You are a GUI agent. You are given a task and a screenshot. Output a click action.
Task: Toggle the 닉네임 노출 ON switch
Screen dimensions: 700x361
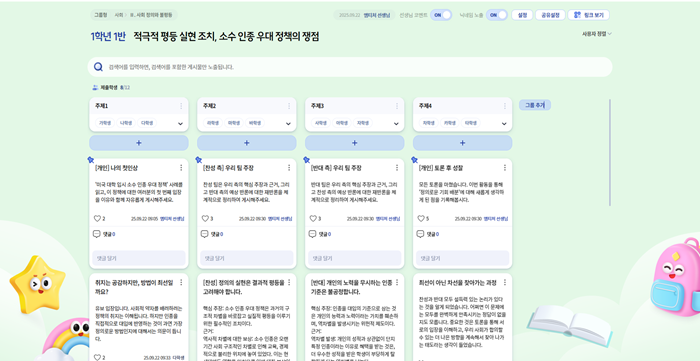496,15
